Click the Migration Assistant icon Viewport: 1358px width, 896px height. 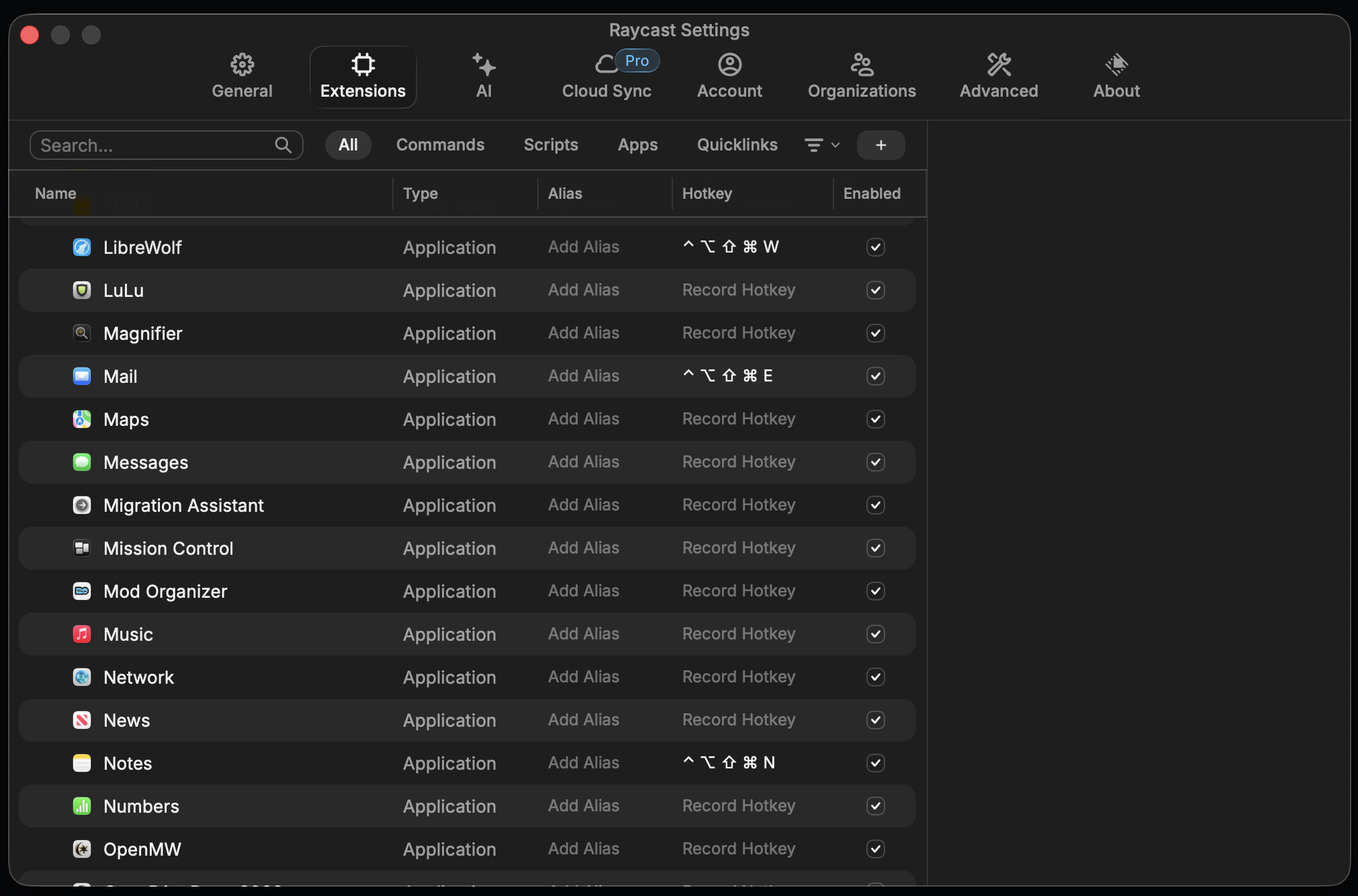82,505
